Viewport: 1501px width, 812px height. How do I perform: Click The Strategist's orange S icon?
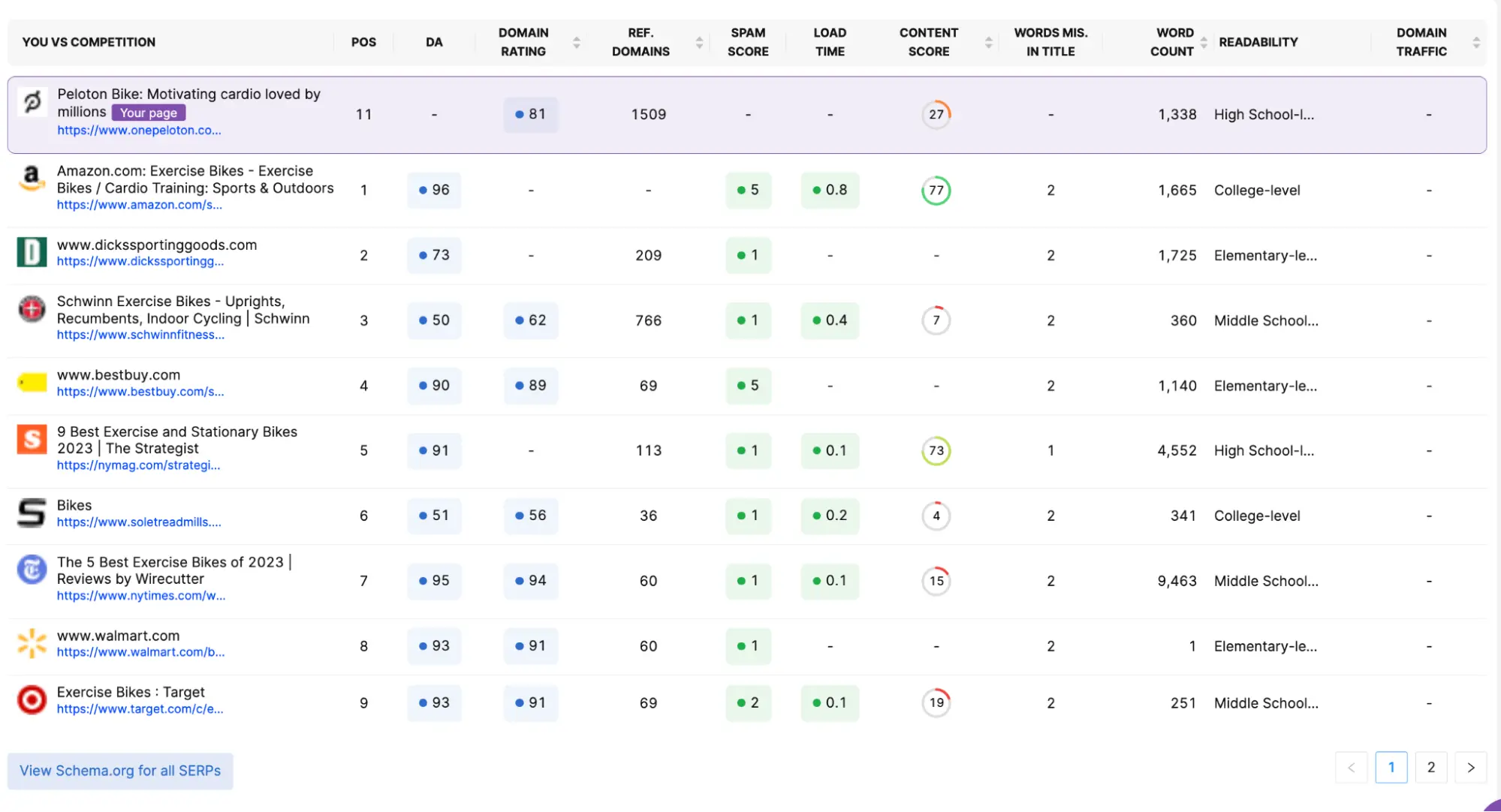[x=32, y=440]
